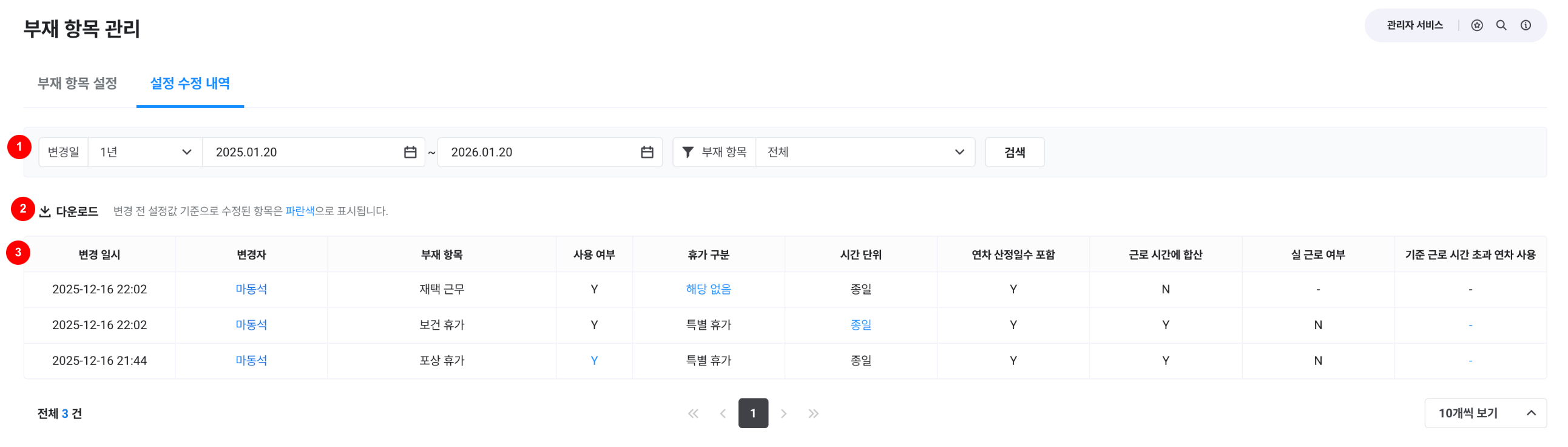Click 마동석 link in the 재택 근무 row
The image size is (1568, 447).
coord(251,289)
